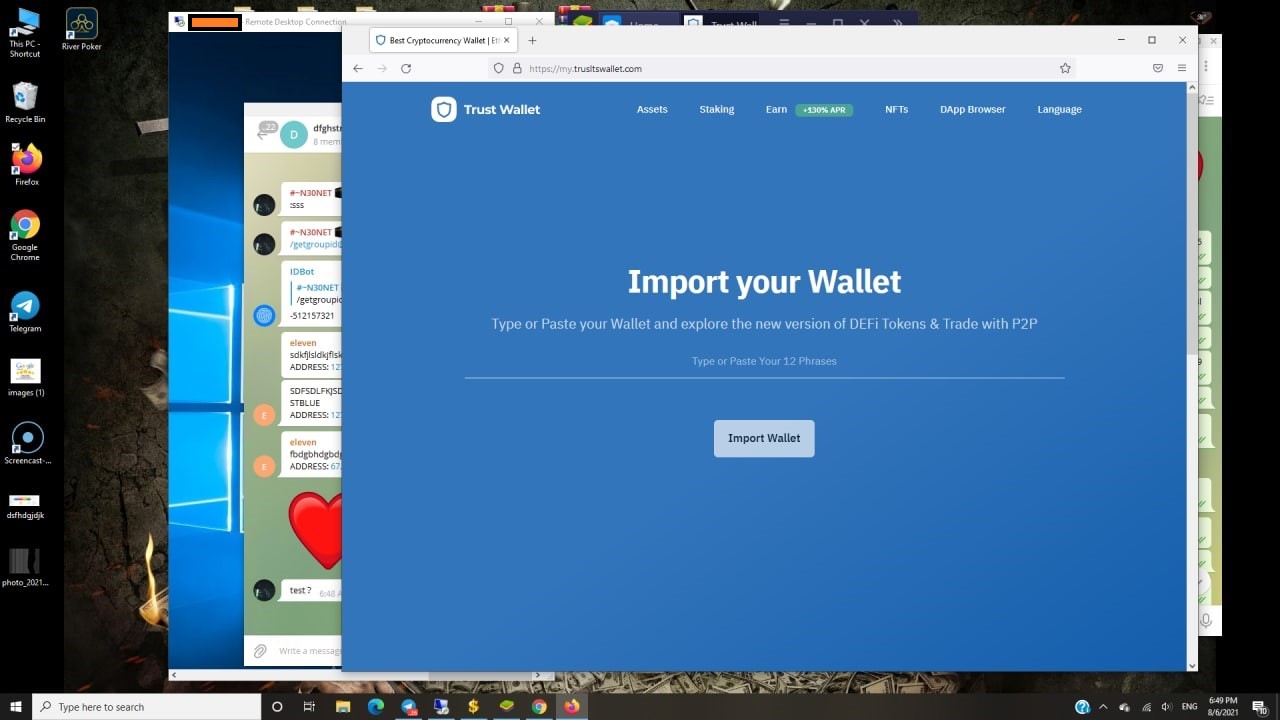Open the dollar sign app on taskbar
Viewport: 1280px width, 720px height.
pos(474,707)
